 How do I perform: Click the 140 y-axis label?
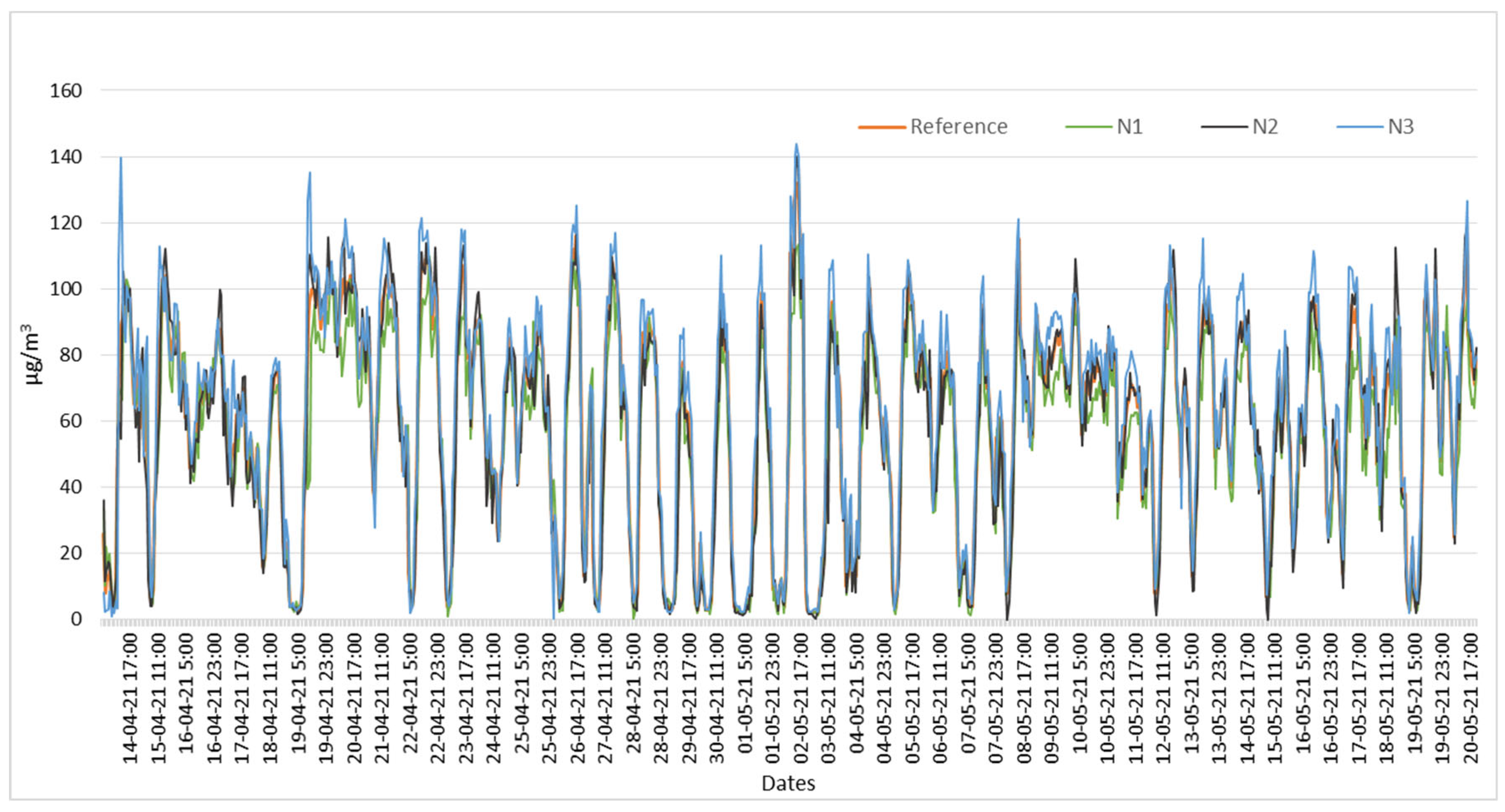(66, 156)
